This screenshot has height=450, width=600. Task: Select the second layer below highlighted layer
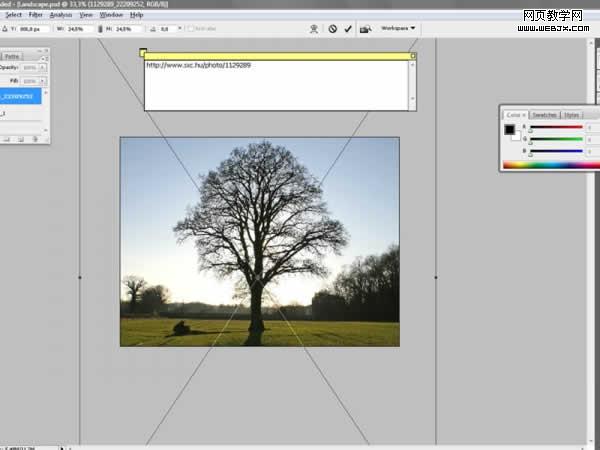pyautogui.click(x=20, y=114)
